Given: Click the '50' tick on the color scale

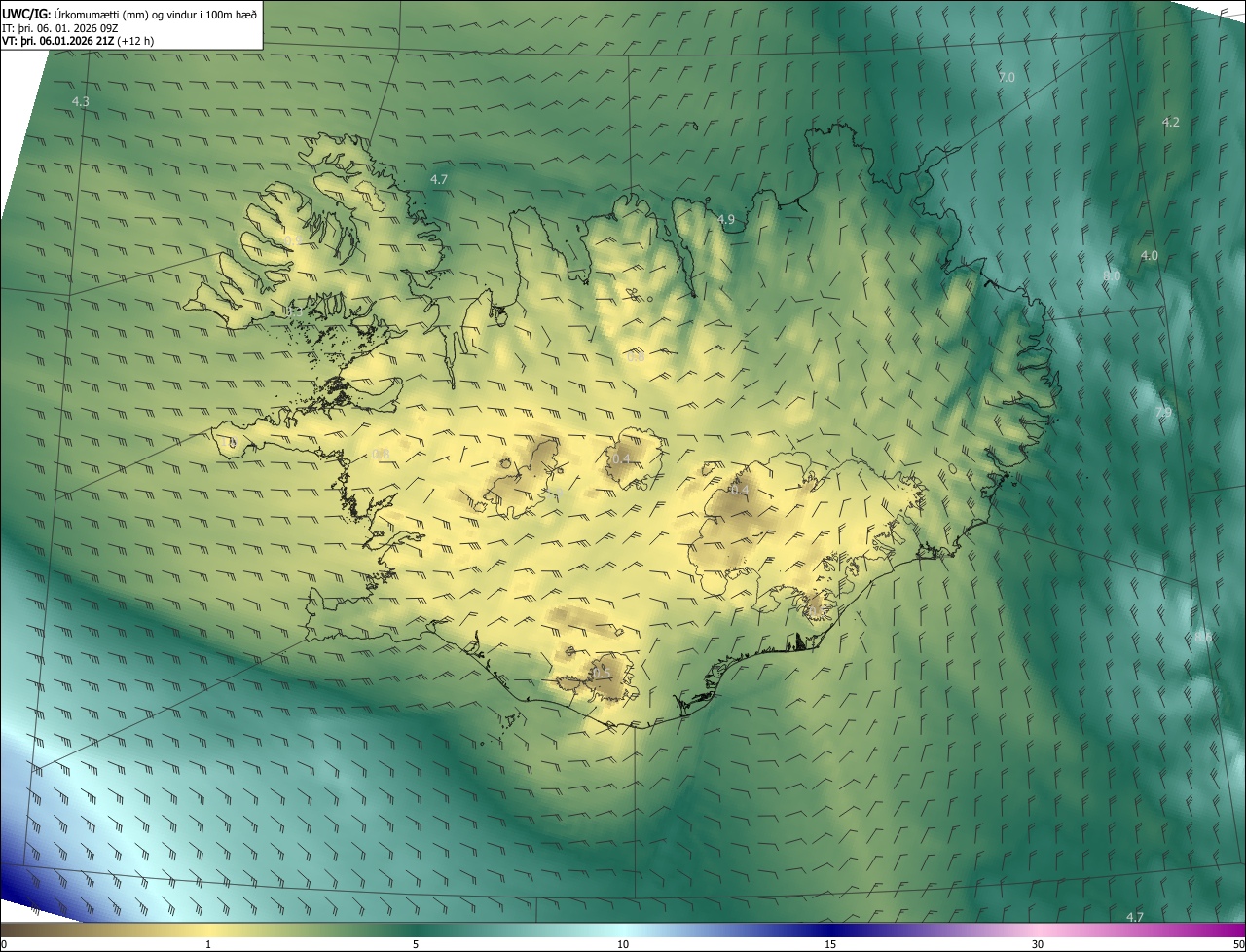Looking at the screenshot, I should tap(1238, 945).
